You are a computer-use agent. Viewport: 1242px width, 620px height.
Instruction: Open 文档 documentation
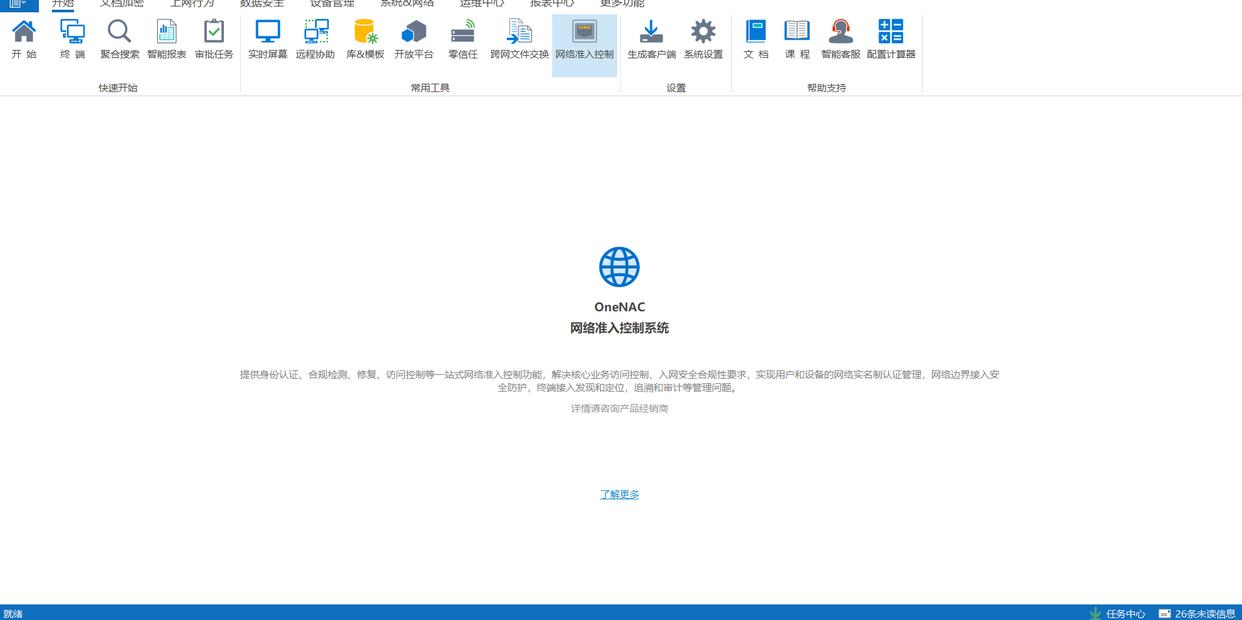[756, 40]
